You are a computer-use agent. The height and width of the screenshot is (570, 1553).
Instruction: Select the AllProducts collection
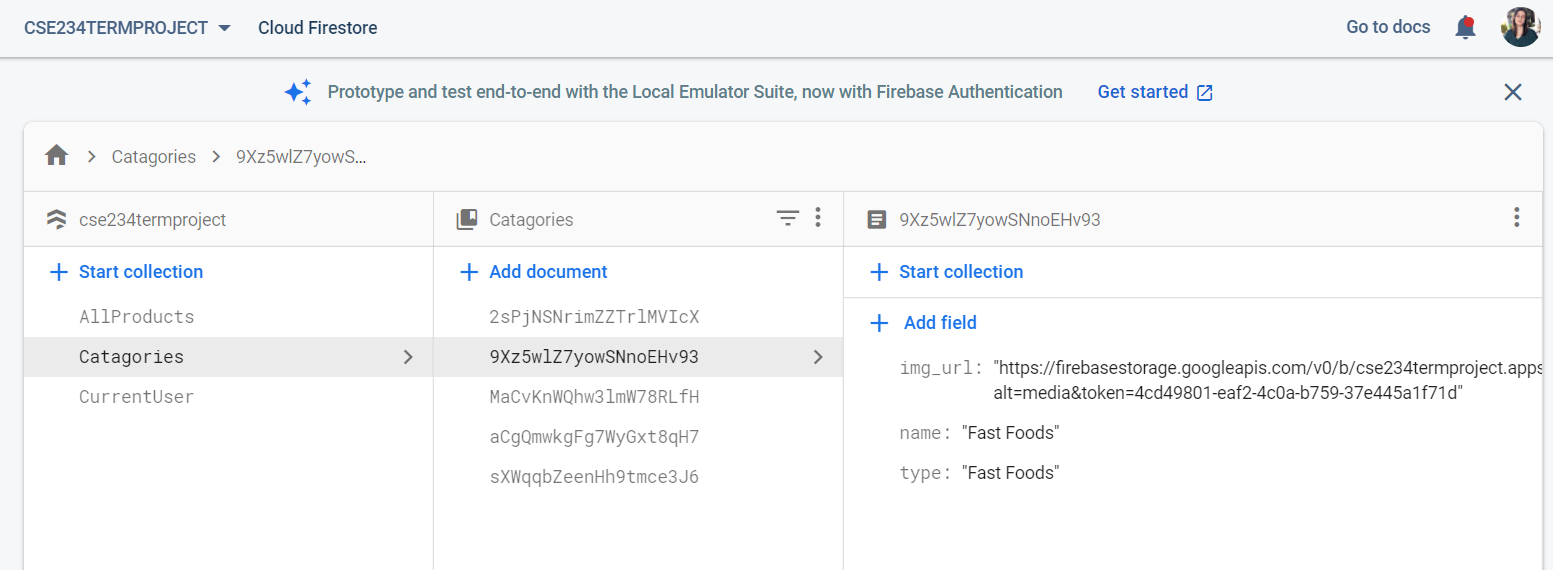[x=136, y=317]
